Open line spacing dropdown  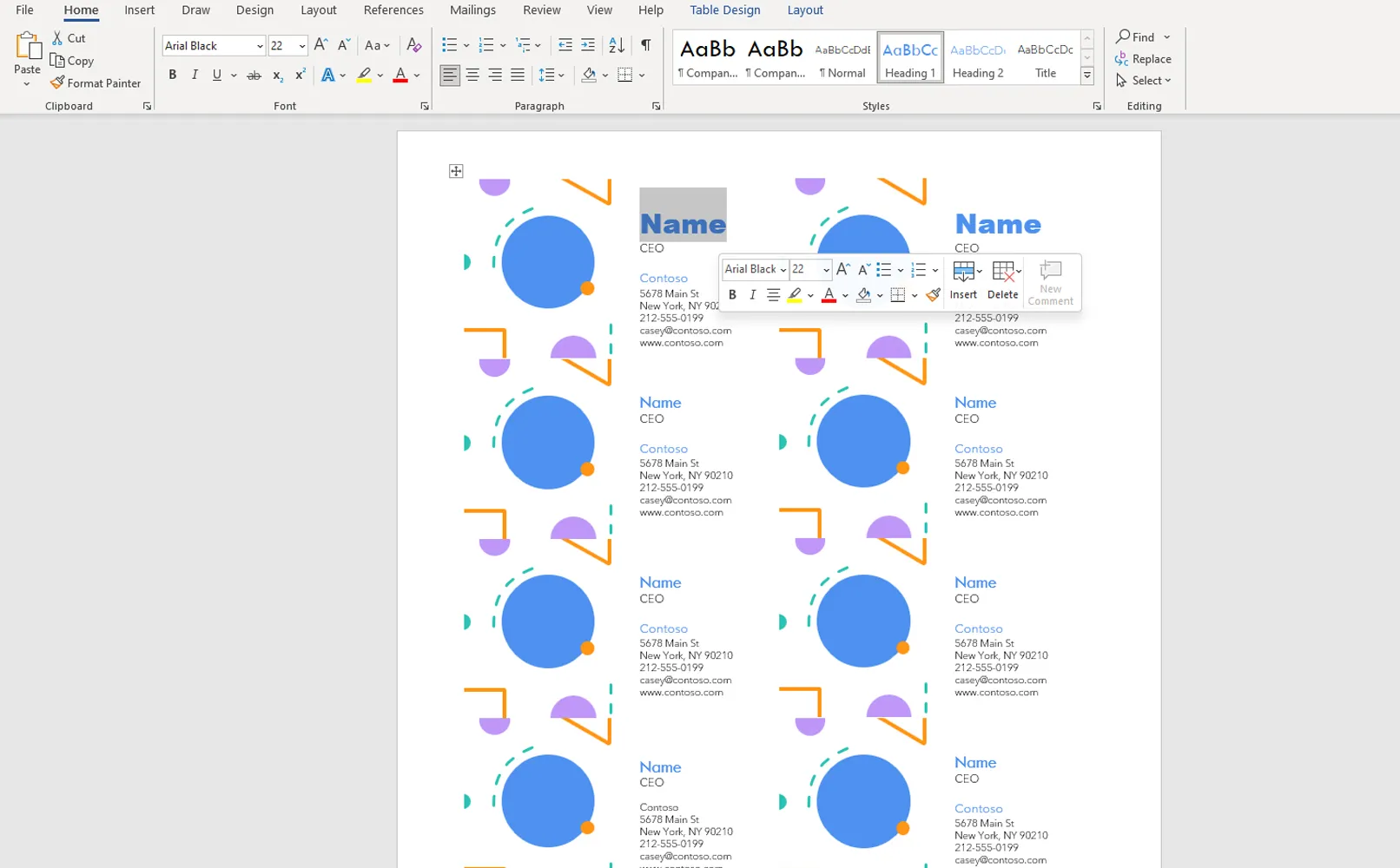pyautogui.click(x=551, y=76)
